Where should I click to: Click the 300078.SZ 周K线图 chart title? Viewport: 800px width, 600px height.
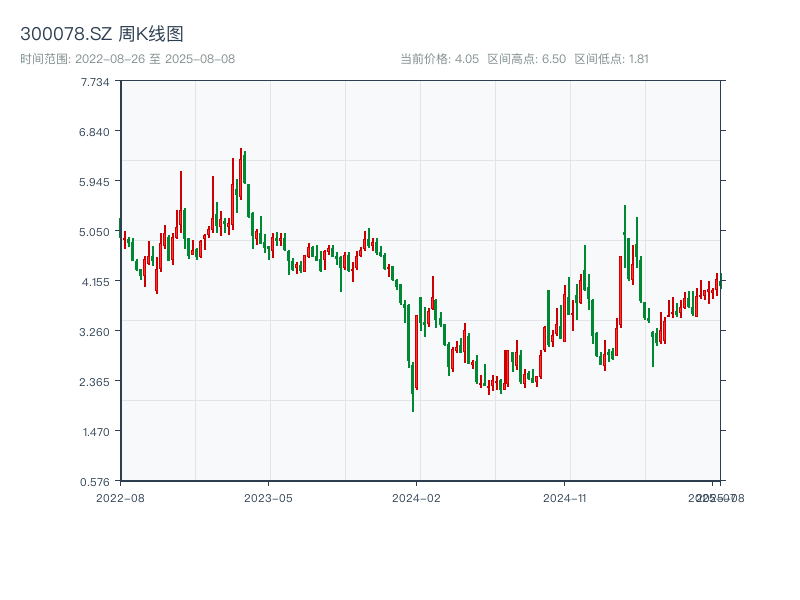coord(102,35)
